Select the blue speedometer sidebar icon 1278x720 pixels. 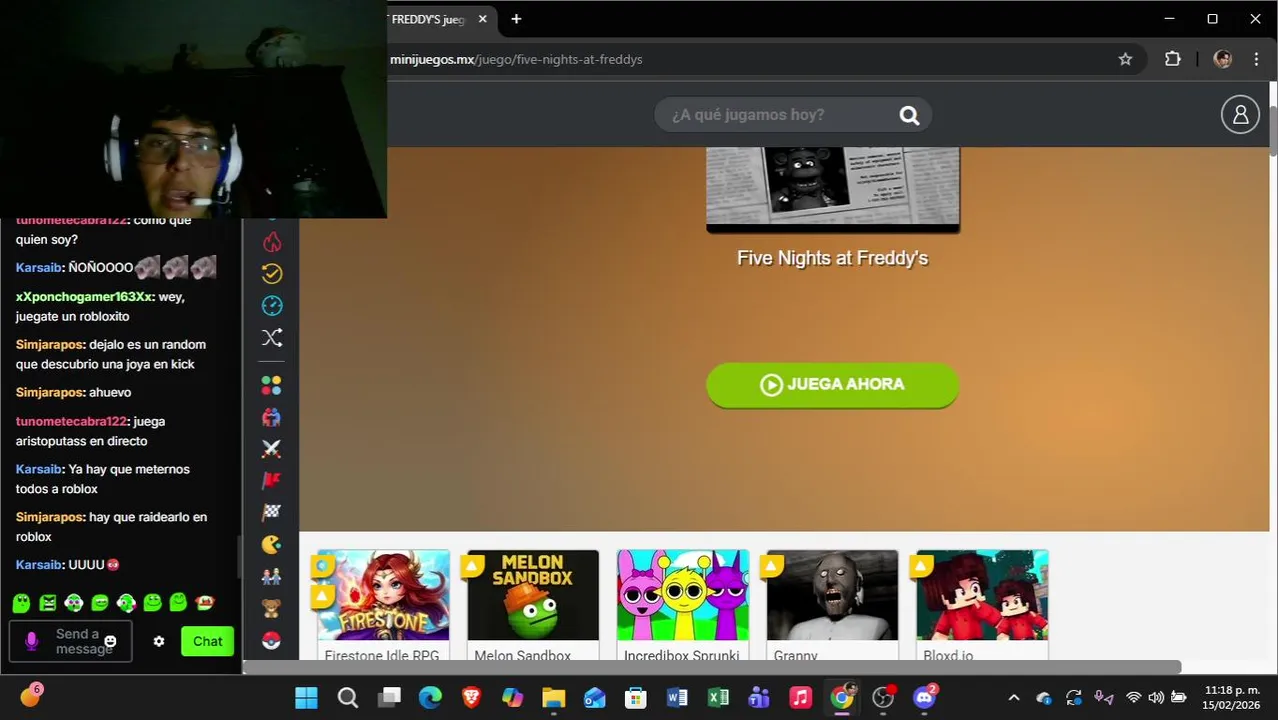(x=272, y=306)
